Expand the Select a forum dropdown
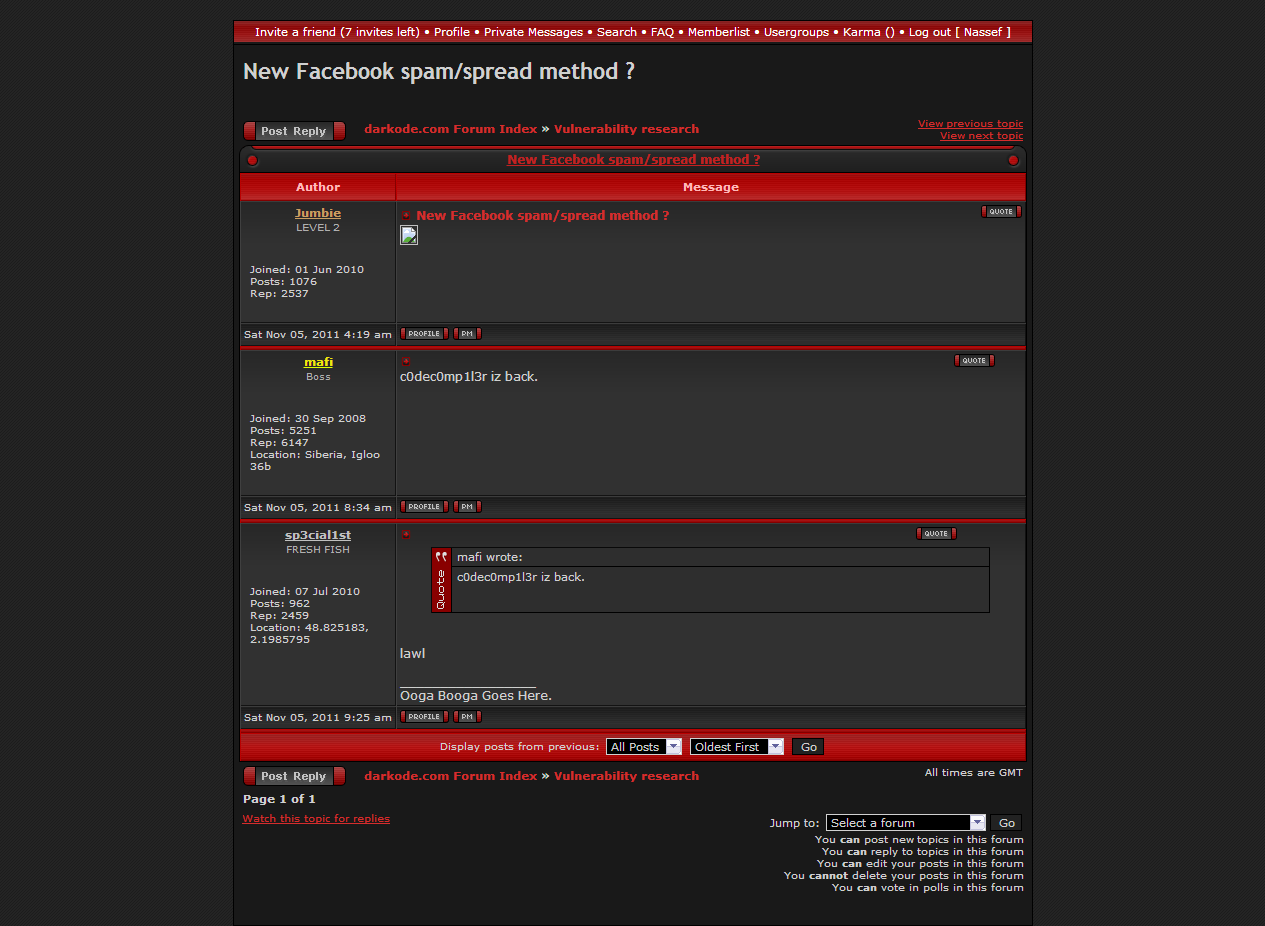The width and height of the screenshot is (1265, 926). click(x=905, y=823)
